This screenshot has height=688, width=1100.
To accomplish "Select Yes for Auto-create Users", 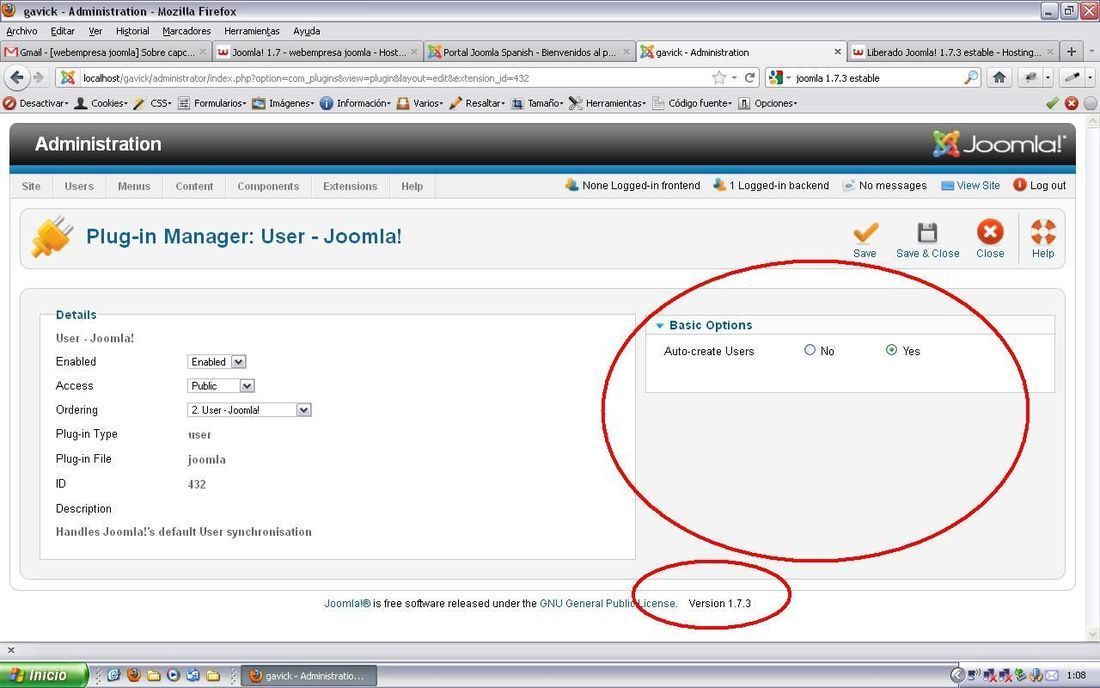I will [891, 349].
